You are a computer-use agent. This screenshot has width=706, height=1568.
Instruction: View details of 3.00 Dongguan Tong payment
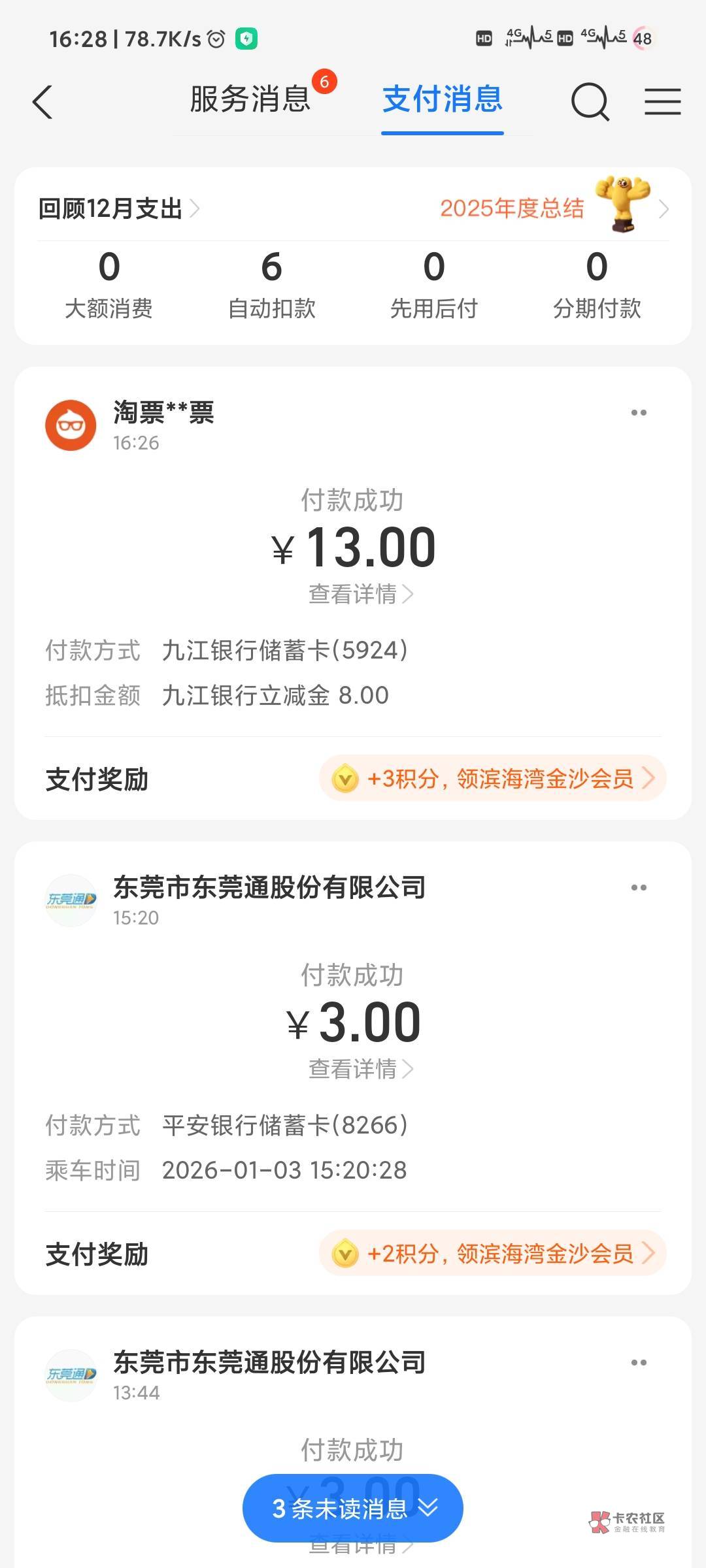[x=360, y=1070]
